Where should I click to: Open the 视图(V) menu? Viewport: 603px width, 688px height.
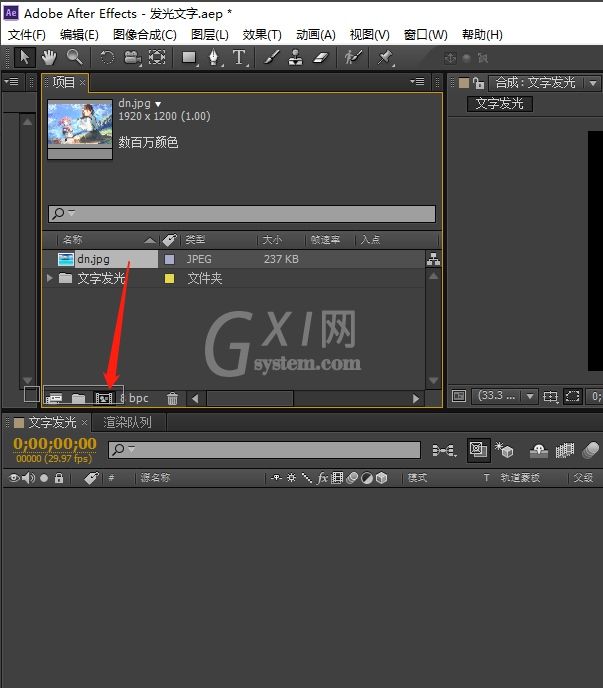[370, 35]
